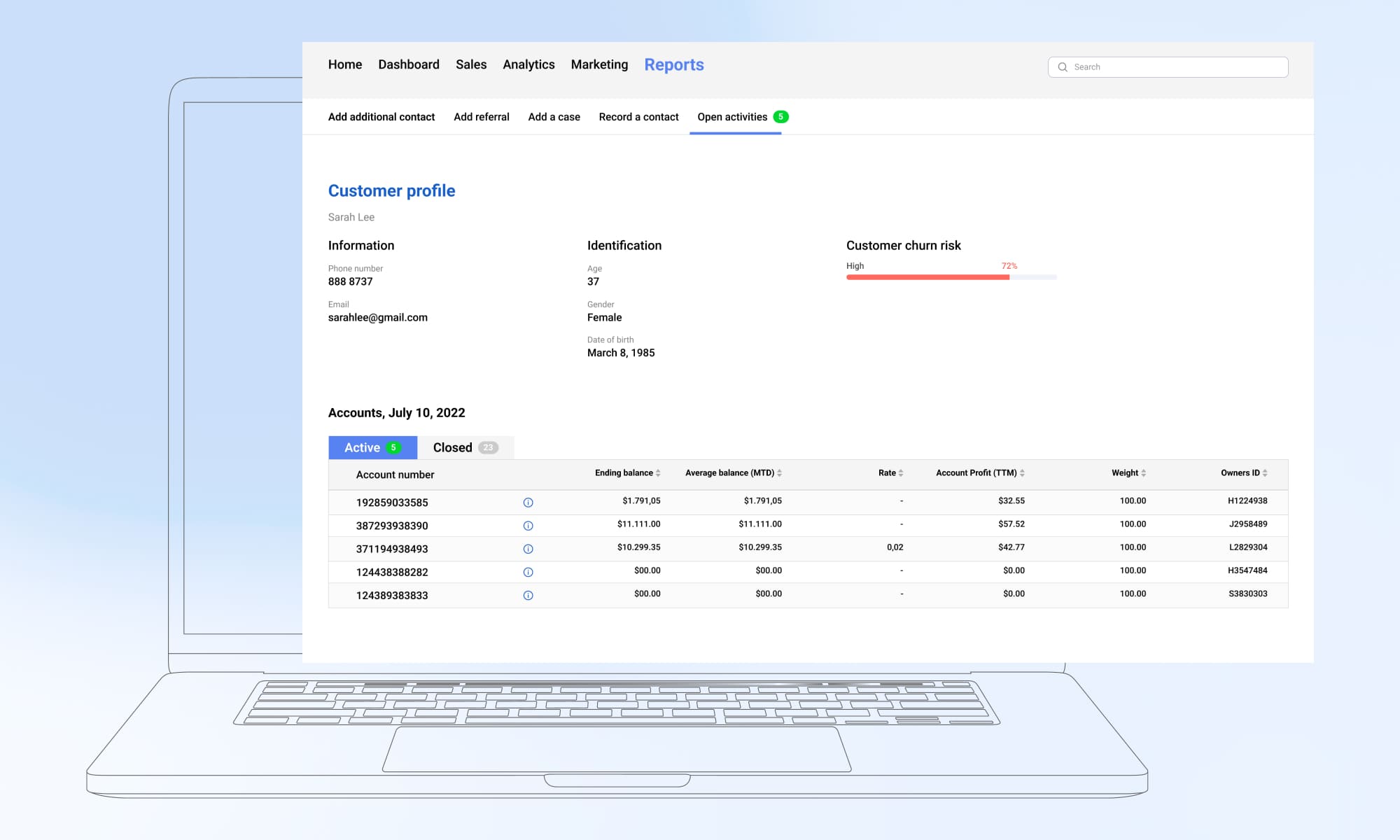
Task: Click info icon for account 192859033585
Action: [x=528, y=503]
